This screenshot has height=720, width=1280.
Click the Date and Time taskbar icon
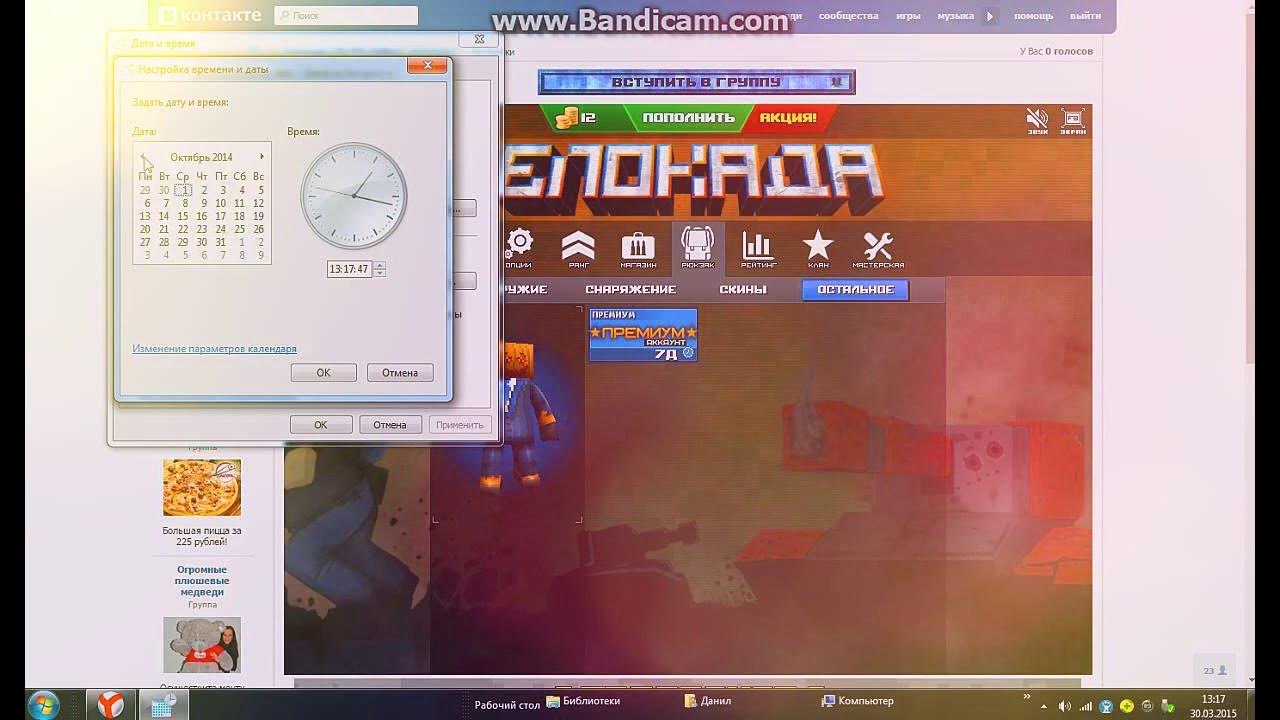pos(163,704)
